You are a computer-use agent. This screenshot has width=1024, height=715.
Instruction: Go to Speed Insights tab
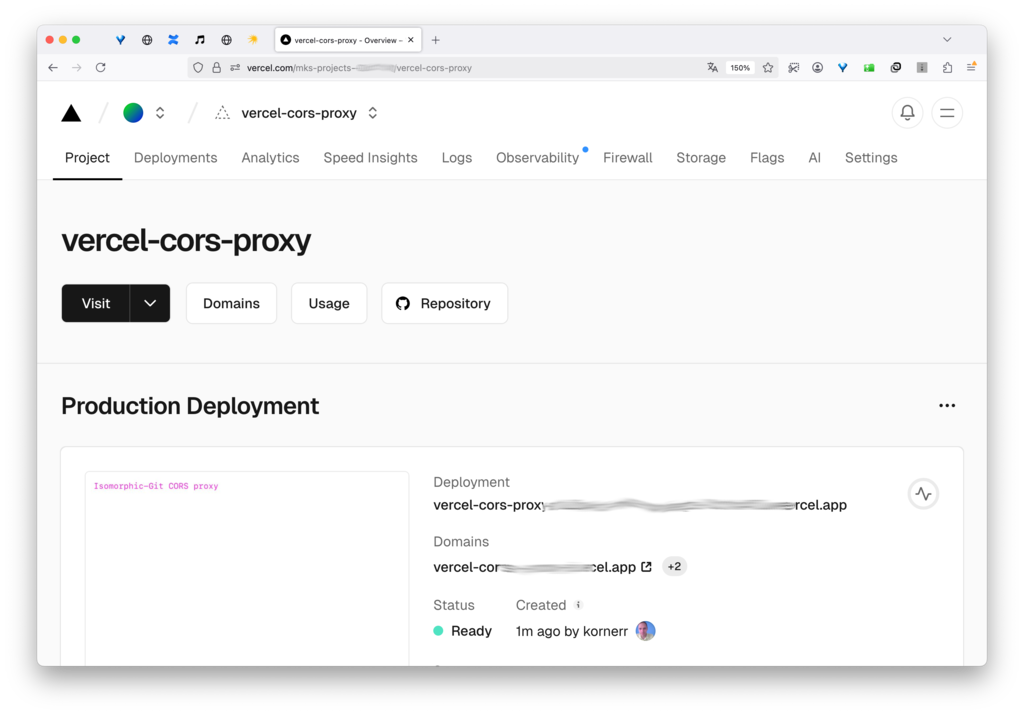(x=370, y=158)
